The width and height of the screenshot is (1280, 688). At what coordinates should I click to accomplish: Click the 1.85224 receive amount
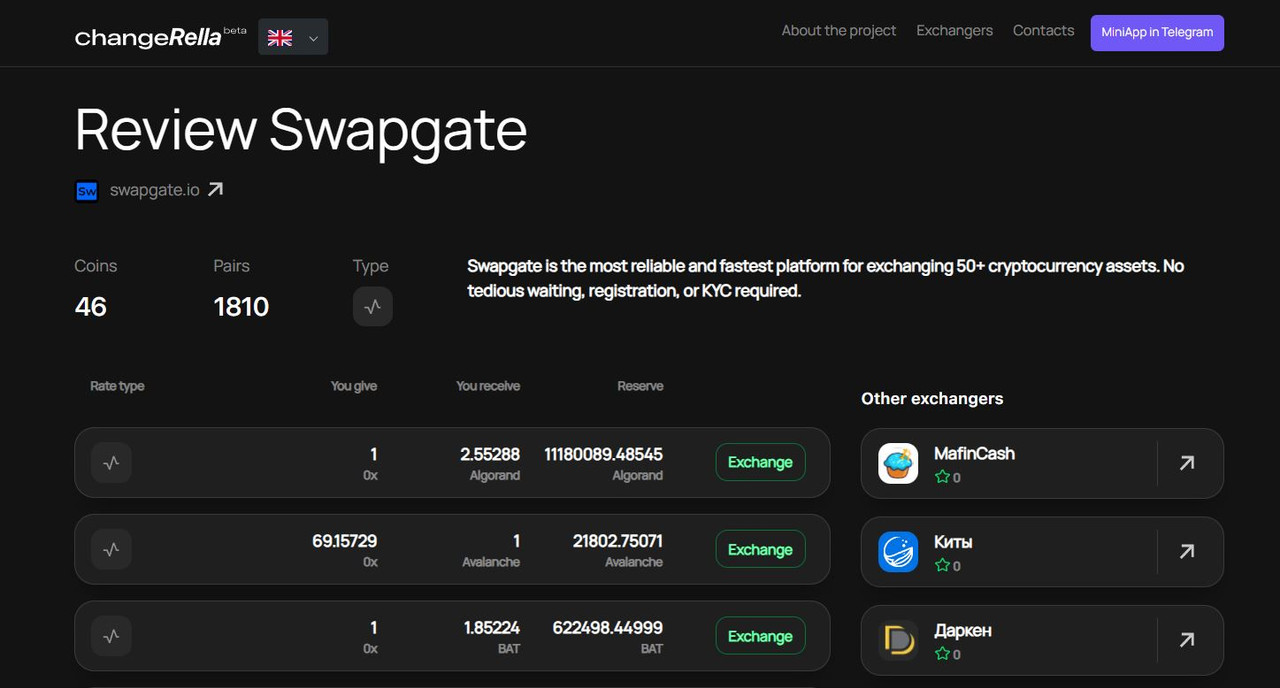(492, 628)
